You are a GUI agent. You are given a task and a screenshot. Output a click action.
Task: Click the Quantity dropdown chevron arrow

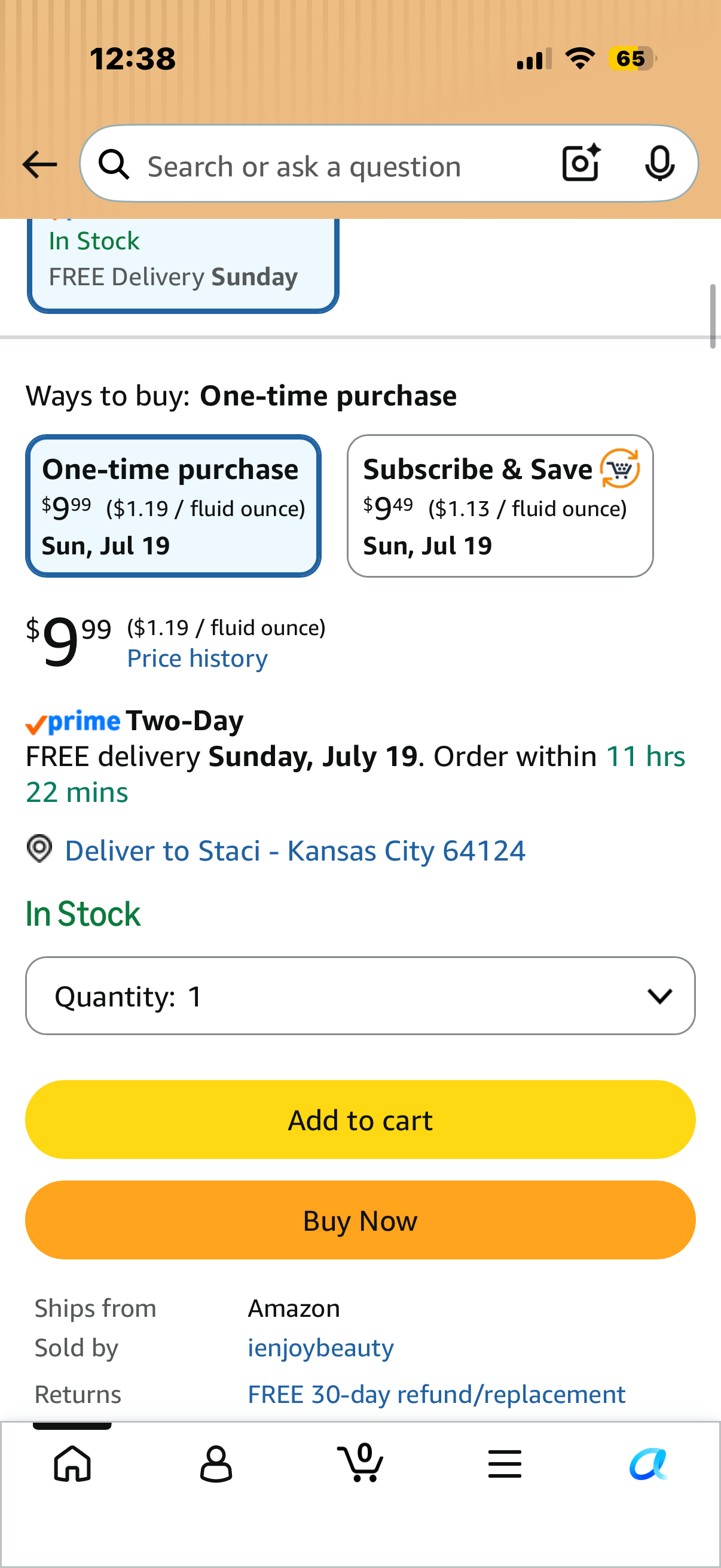[659, 996]
